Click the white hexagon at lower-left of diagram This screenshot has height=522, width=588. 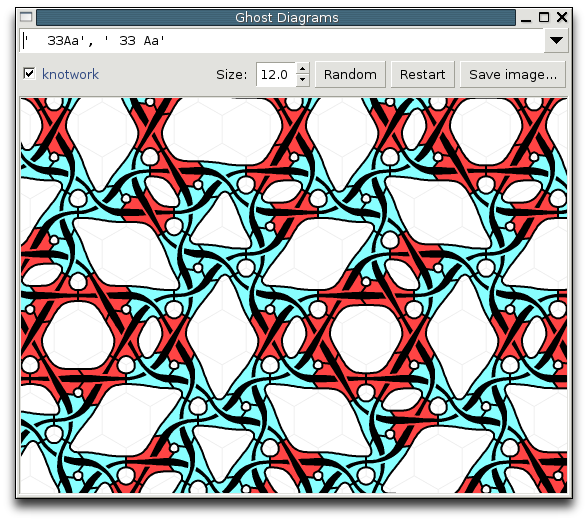click(x=78, y=336)
